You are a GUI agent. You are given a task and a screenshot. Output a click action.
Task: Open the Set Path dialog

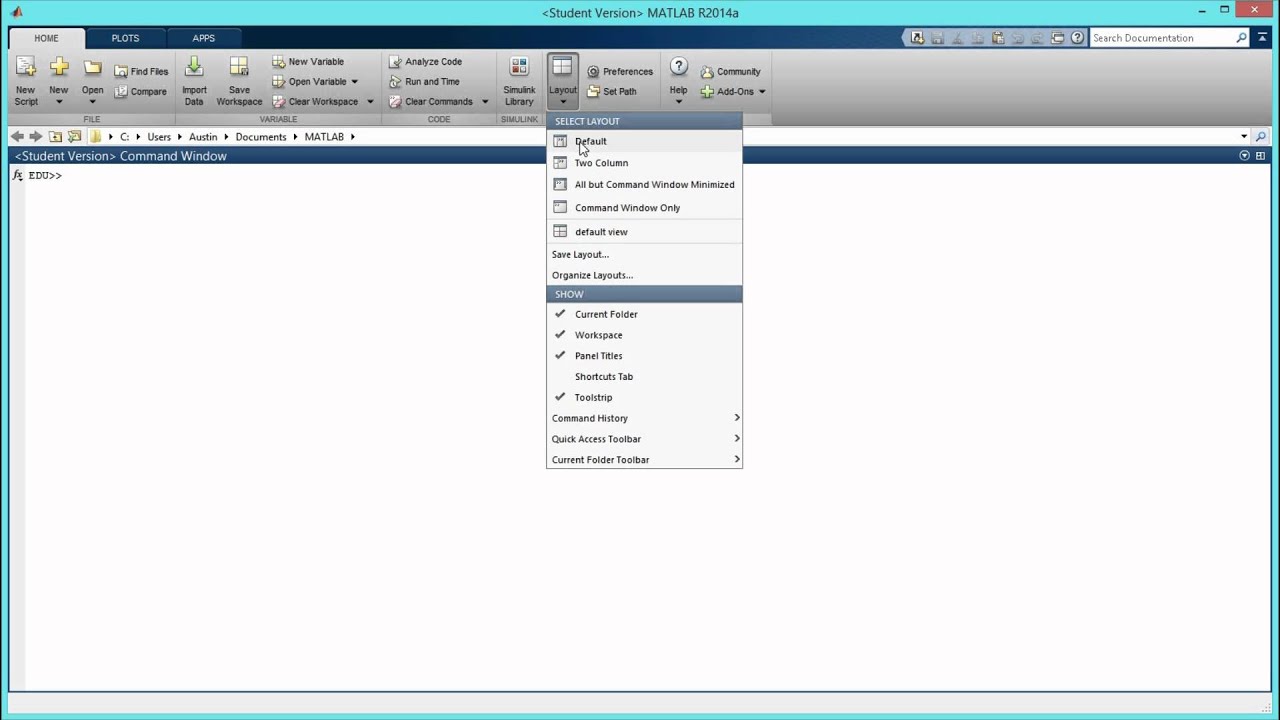click(612, 91)
